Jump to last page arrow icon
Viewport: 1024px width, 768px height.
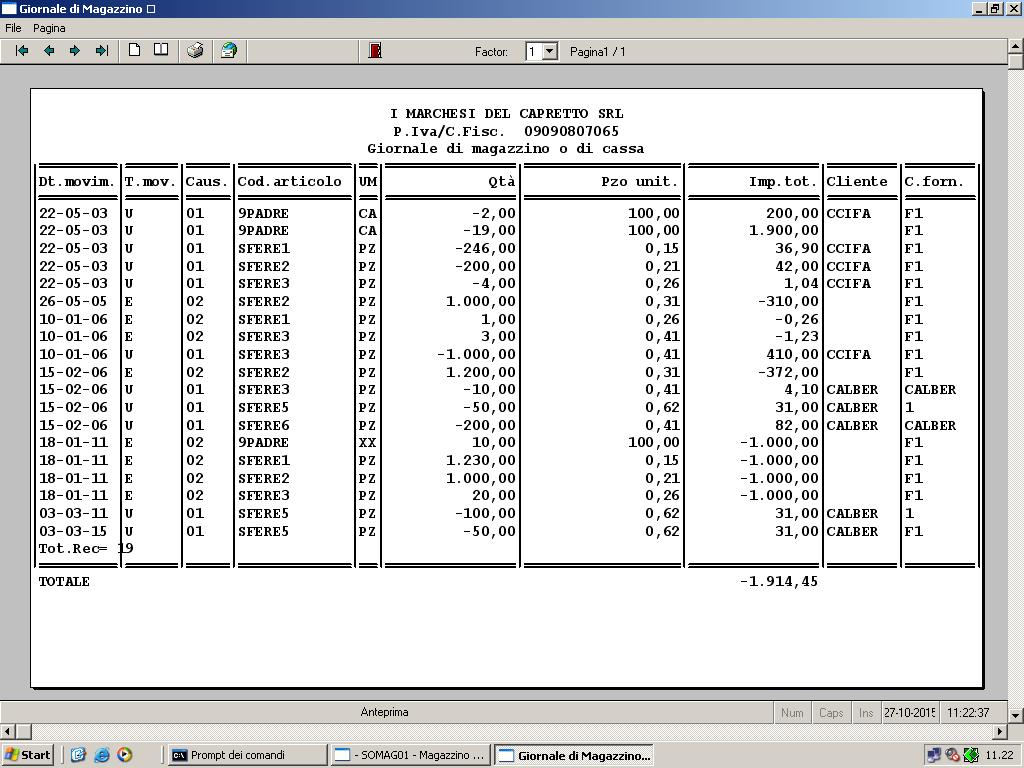click(x=102, y=50)
